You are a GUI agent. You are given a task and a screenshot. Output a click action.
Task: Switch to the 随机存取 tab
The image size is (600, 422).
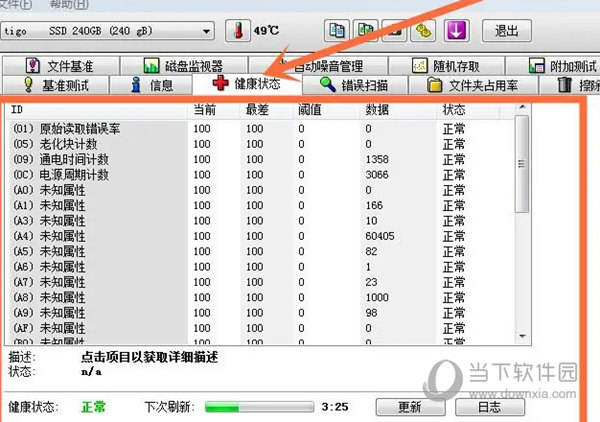point(446,66)
